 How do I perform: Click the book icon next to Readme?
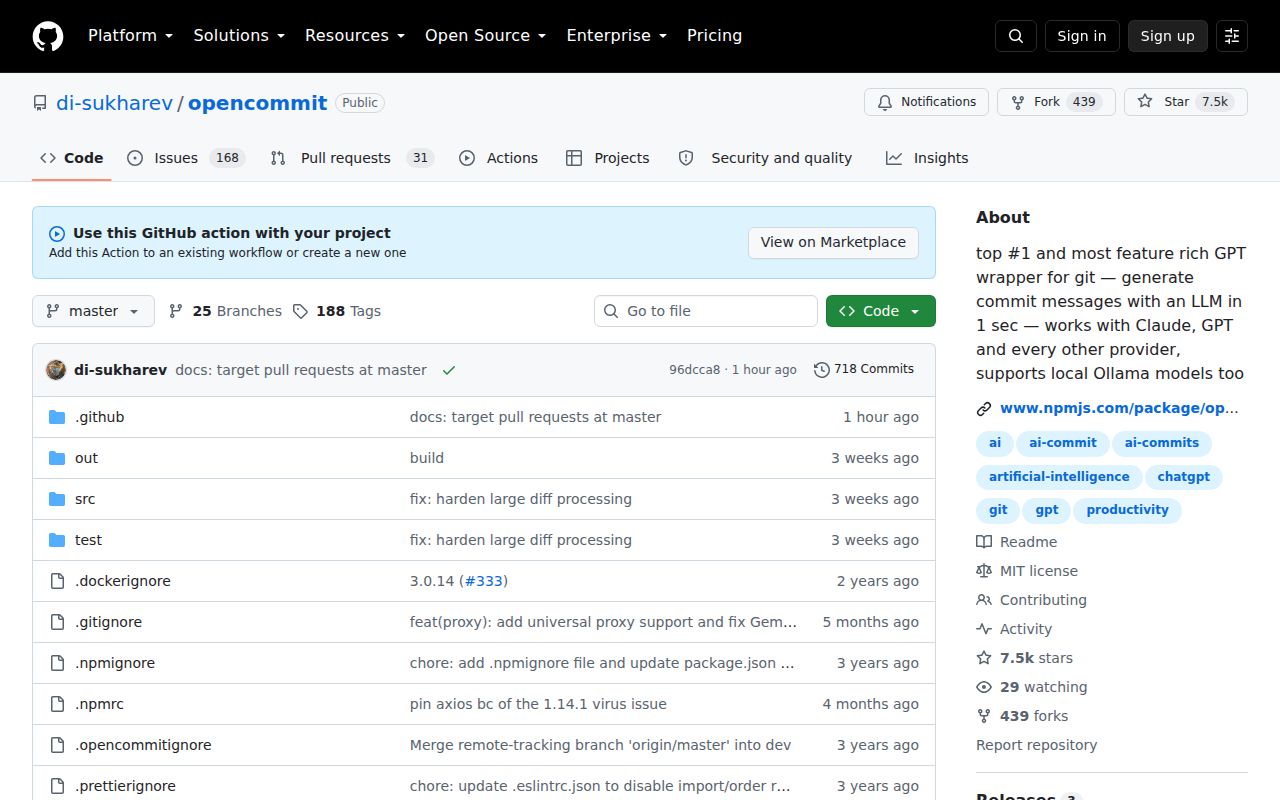984,542
